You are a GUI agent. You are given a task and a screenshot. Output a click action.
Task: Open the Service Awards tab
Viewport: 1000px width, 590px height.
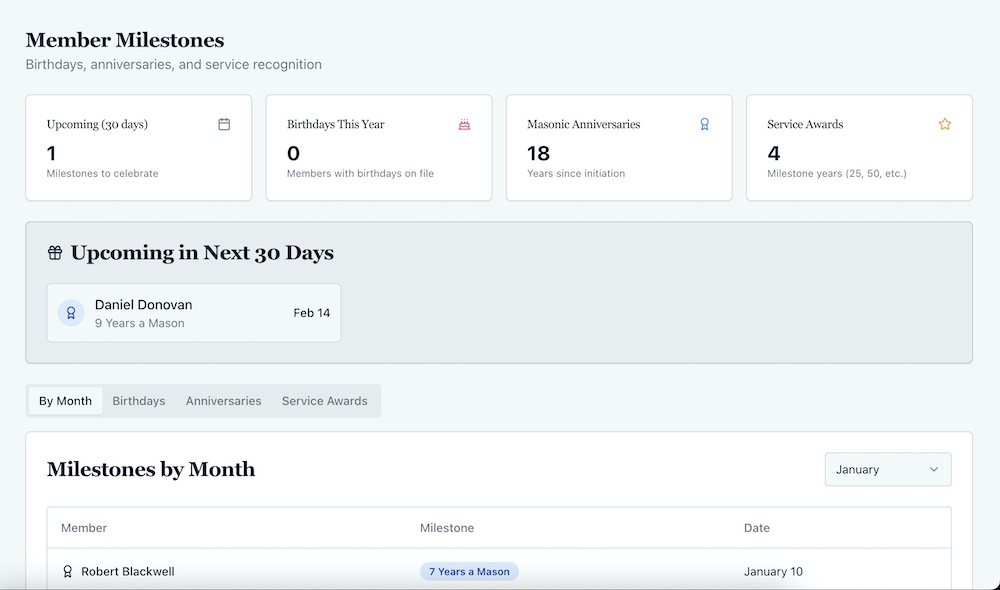coord(324,401)
